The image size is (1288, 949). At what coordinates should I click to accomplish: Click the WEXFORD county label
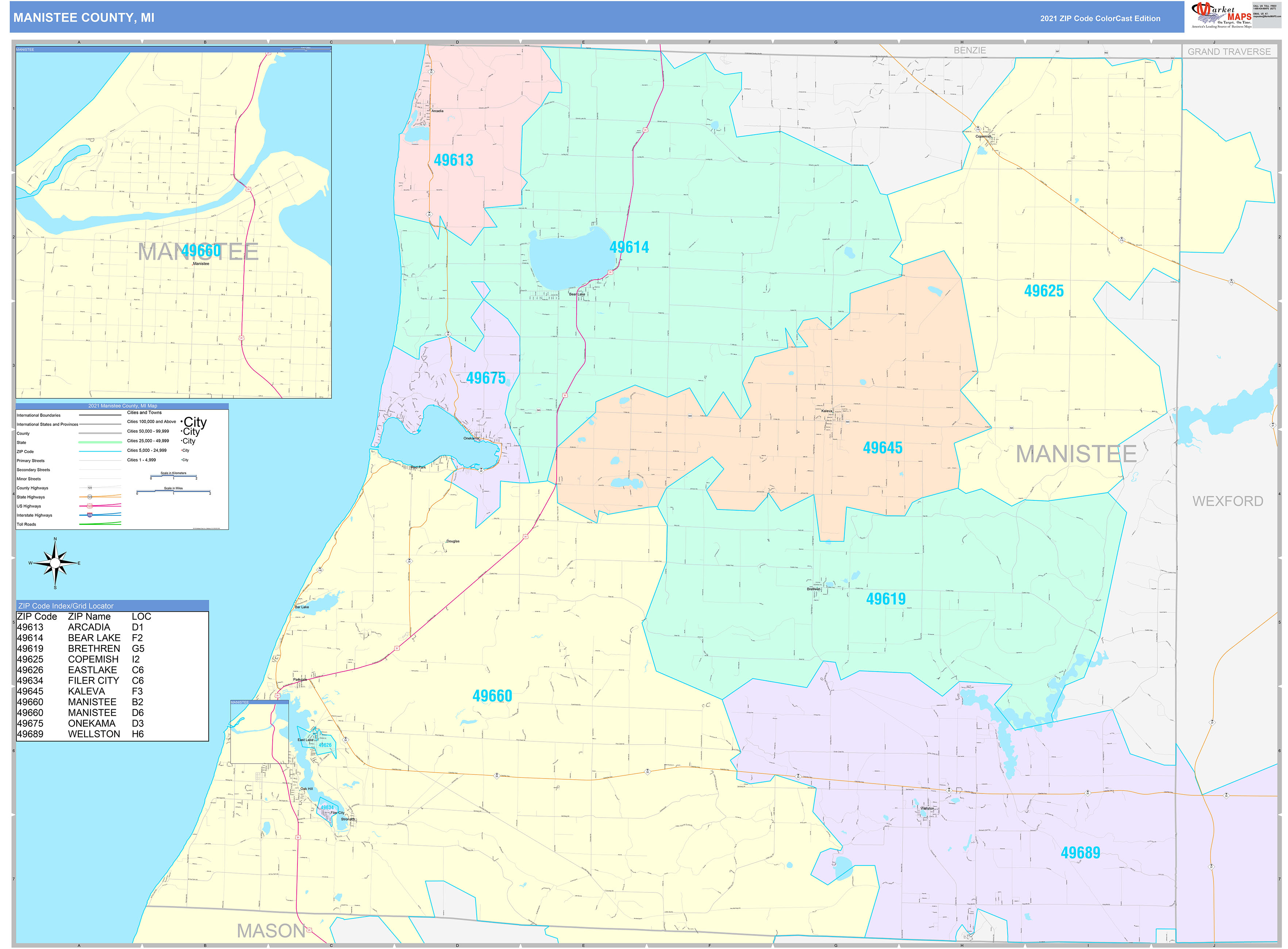[x=1227, y=502]
